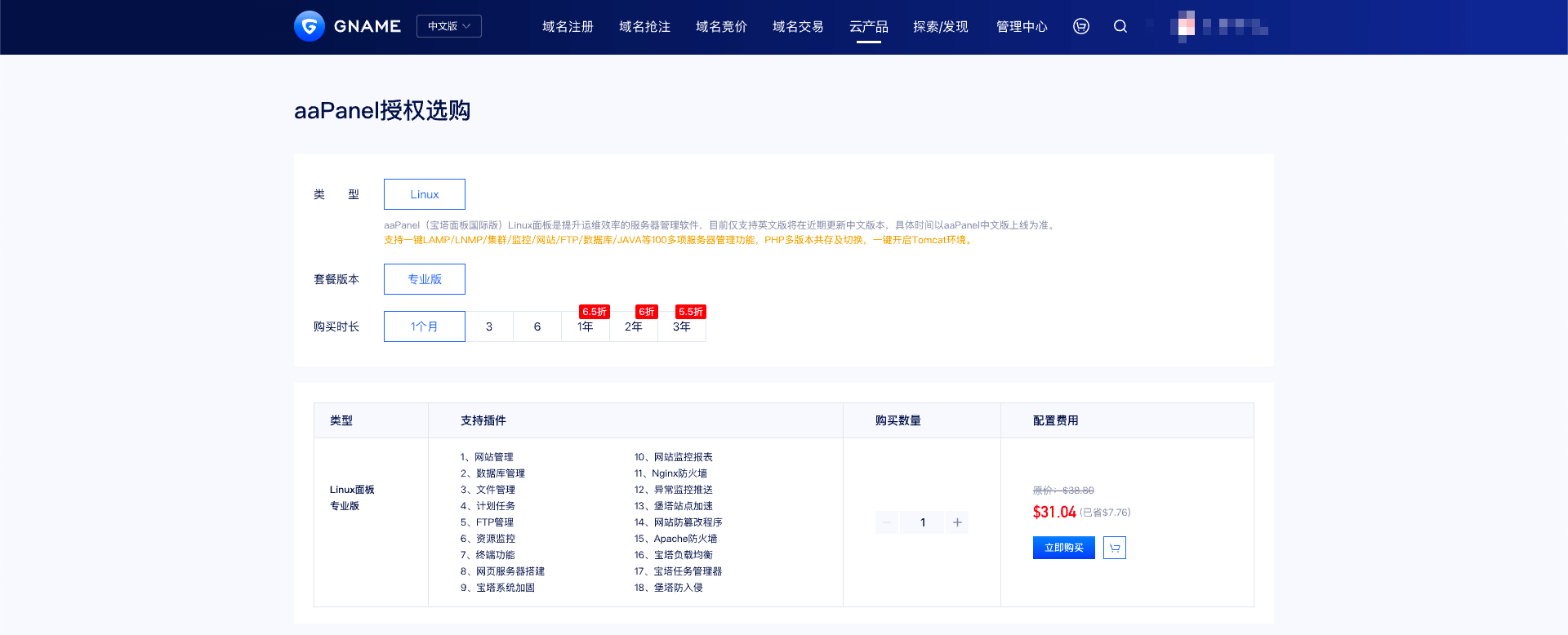Open the 探索/发现 menu
This screenshot has height=635, width=1568.
(x=941, y=27)
